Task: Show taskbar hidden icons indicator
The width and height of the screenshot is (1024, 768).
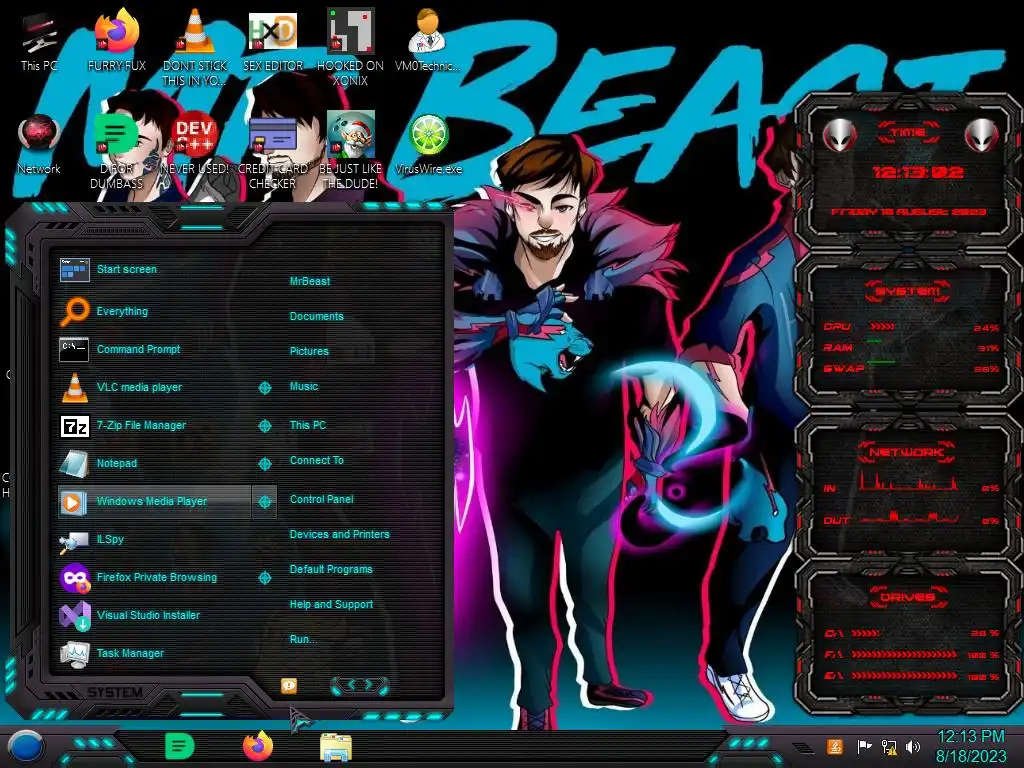Action: [803, 748]
